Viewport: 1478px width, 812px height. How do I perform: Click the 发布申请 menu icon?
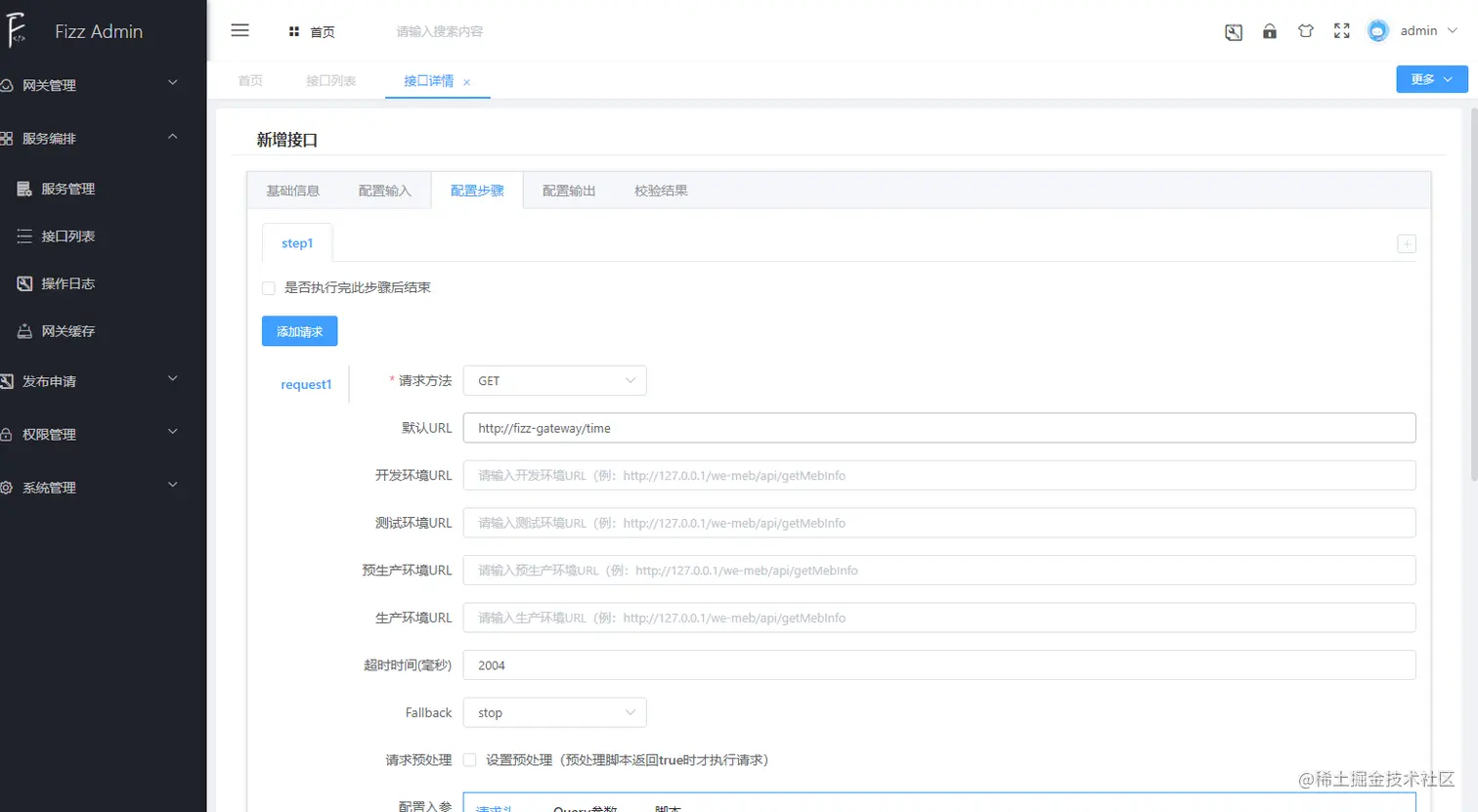click(7, 381)
